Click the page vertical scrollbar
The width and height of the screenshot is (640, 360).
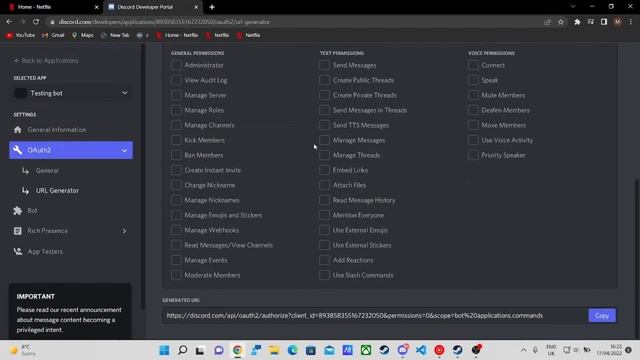[x=637, y=258]
